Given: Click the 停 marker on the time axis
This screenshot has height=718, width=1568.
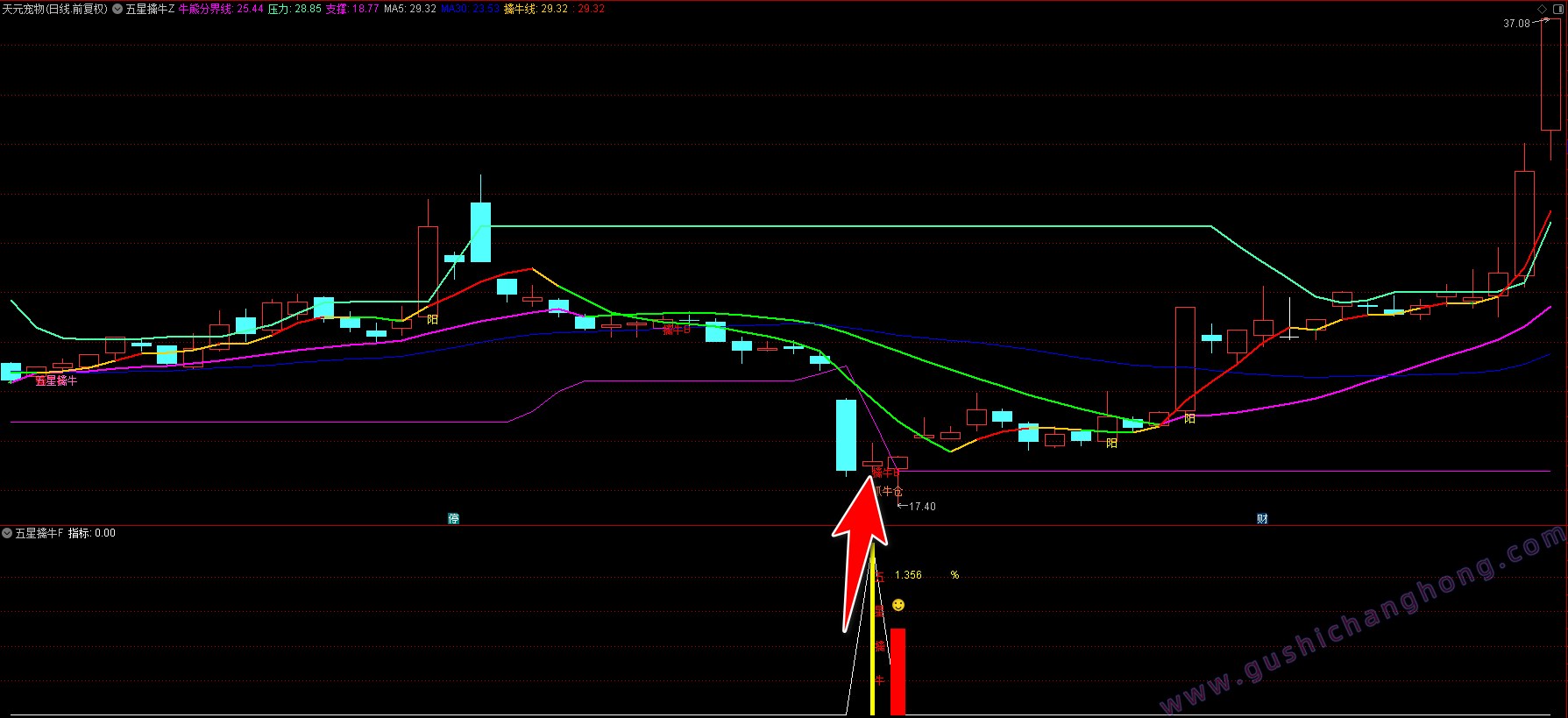Looking at the screenshot, I should point(453,519).
